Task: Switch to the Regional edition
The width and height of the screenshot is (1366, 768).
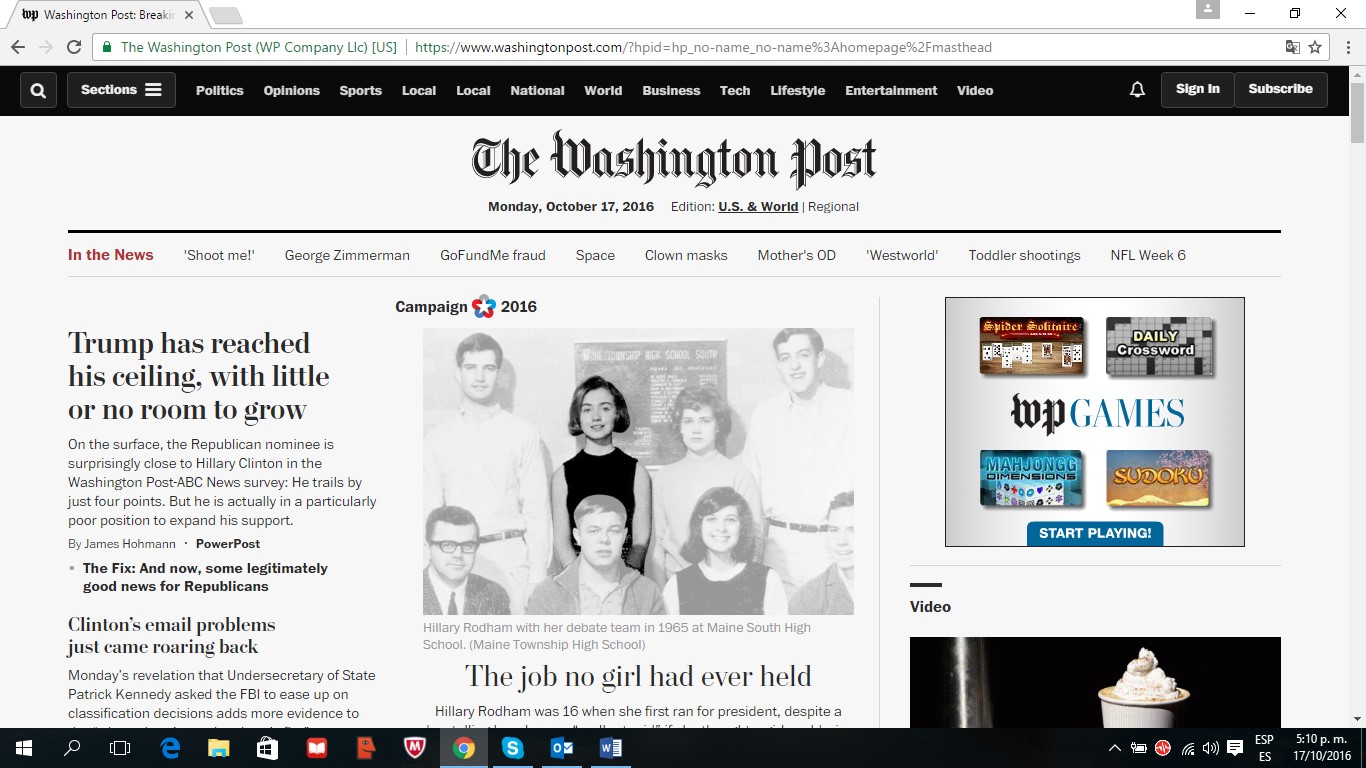Action: [x=833, y=207]
